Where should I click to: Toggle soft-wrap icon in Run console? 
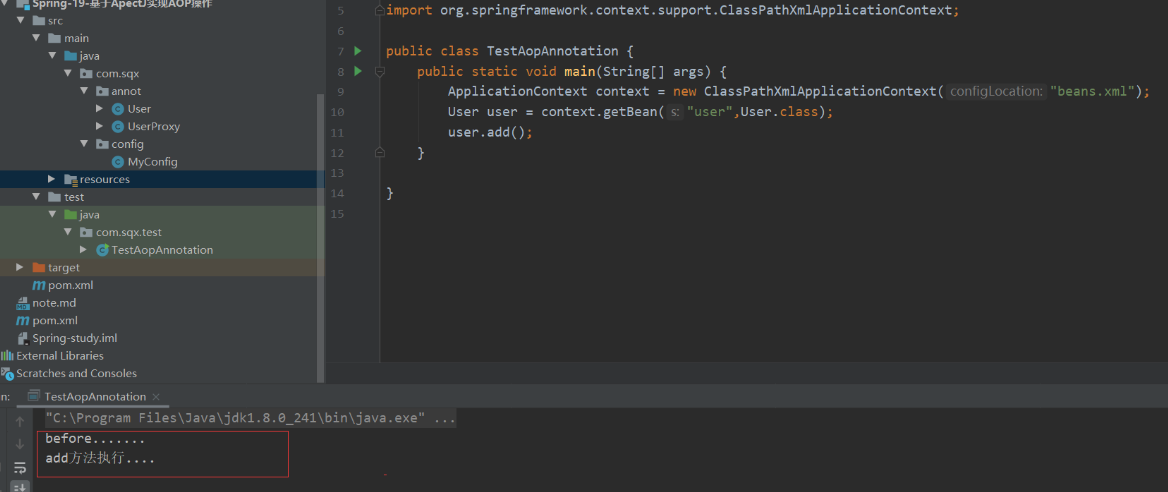[x=20, y=467]
